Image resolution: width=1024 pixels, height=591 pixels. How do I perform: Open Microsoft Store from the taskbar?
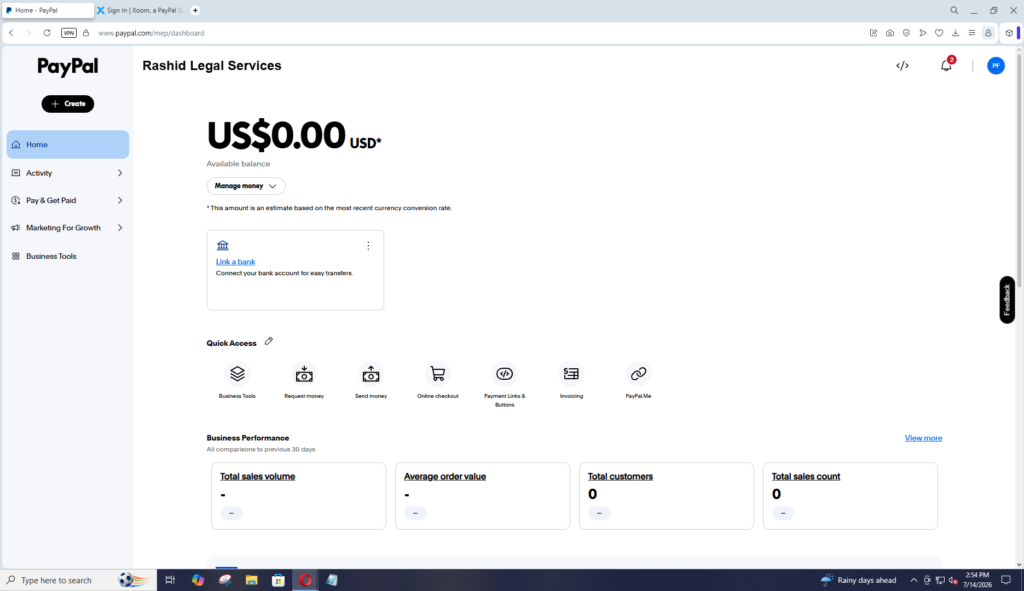coord(278,580)
